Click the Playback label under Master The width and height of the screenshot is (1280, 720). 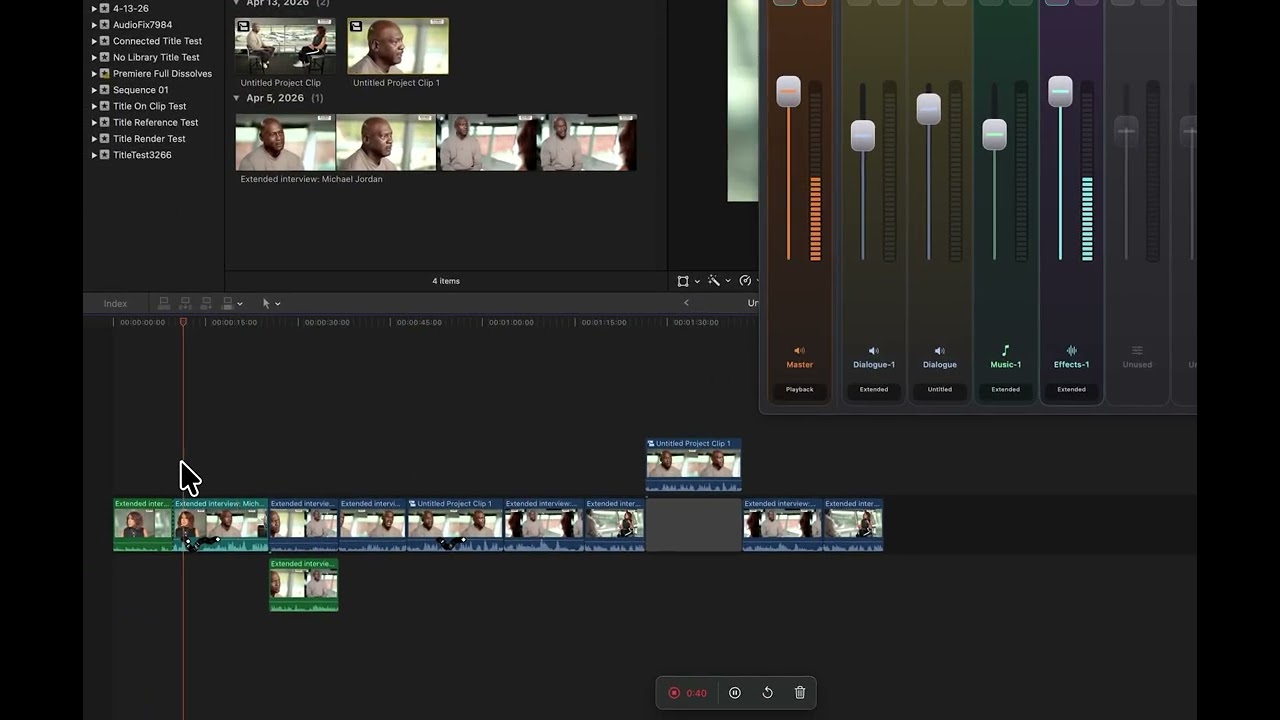pyautogui.click(x=799, y=389)
